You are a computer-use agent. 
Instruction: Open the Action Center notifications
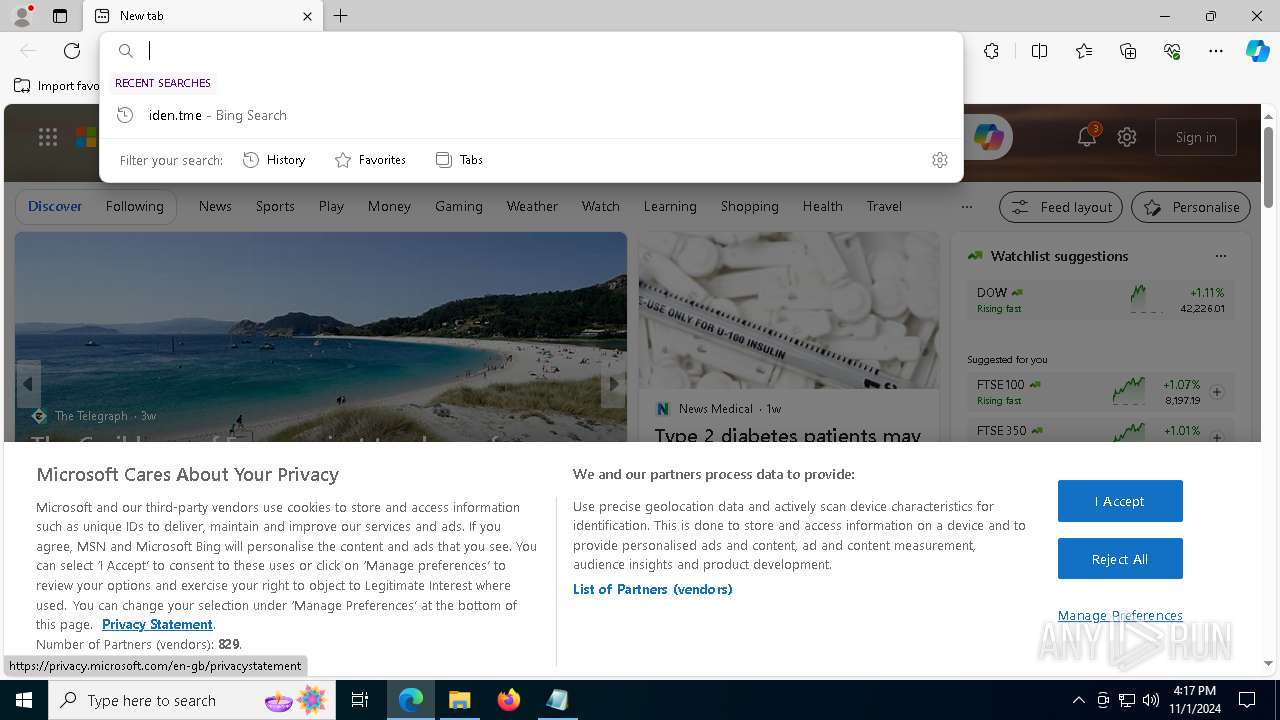1247,700
